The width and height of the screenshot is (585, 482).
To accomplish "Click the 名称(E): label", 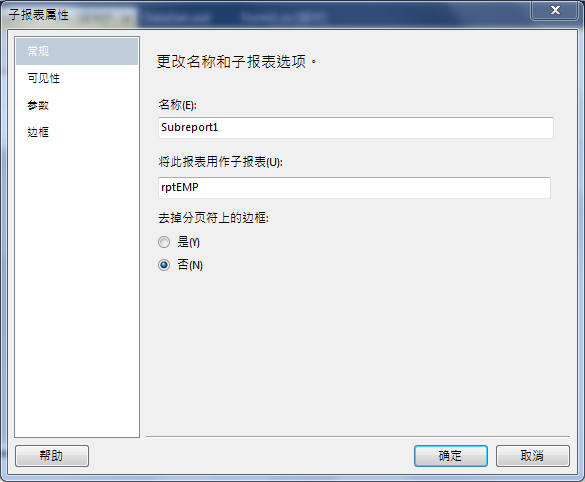I will (177, 105).
